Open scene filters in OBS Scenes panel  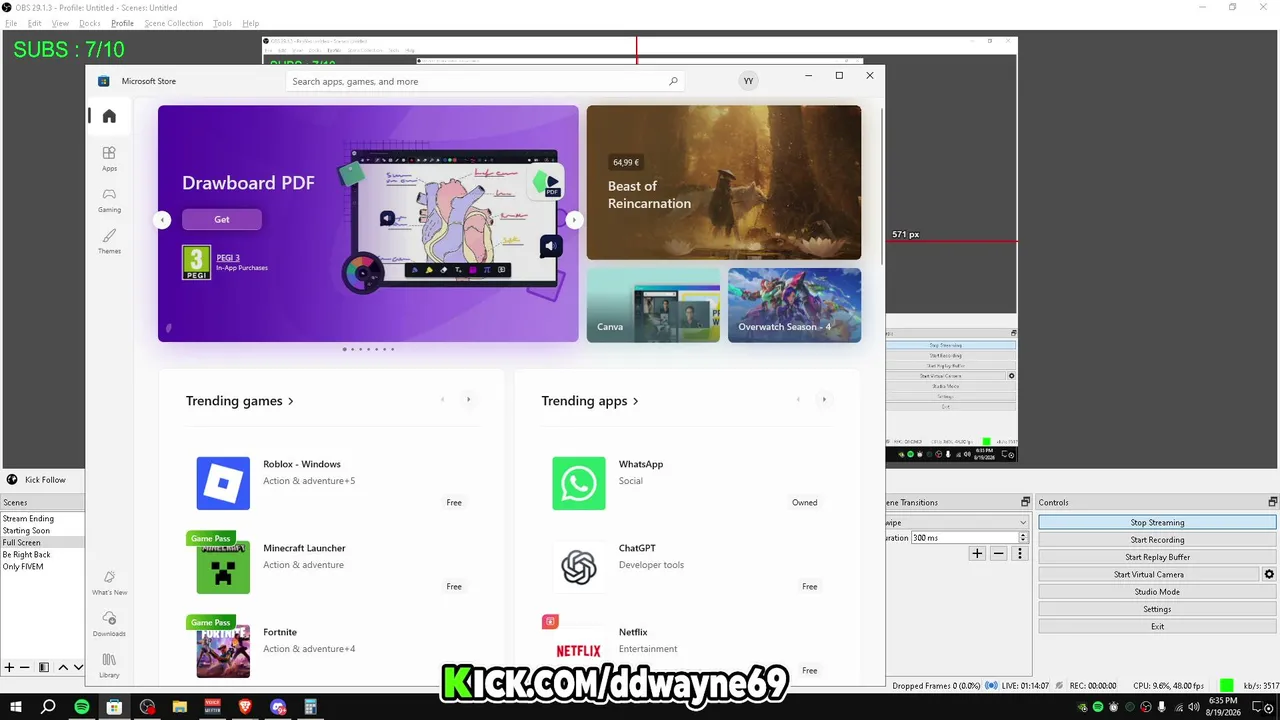[x=44, y=667]
